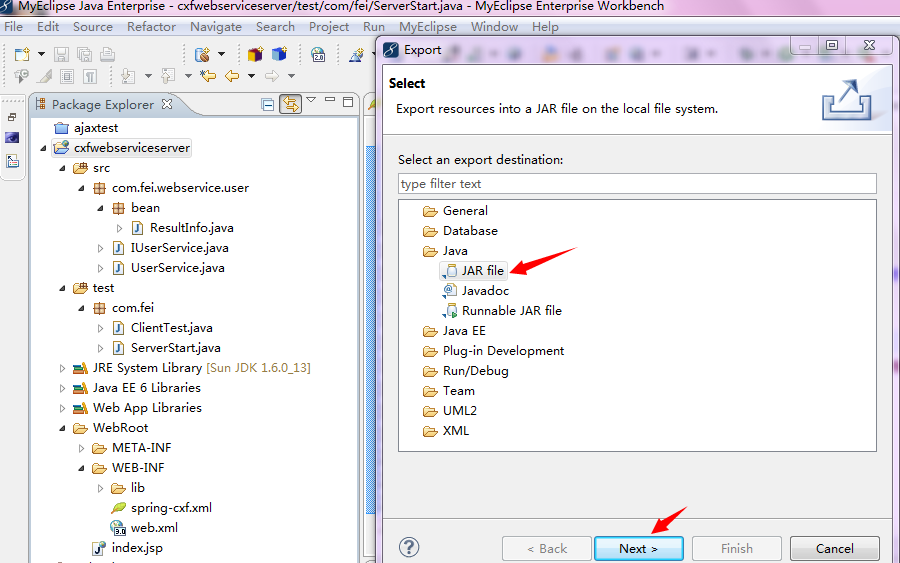The height and width of the screenshot is (563, 900).
Task: Click the Toggle Mark Occurrences pencil icon
Action: pyautogui.click(x=45, y=76)
